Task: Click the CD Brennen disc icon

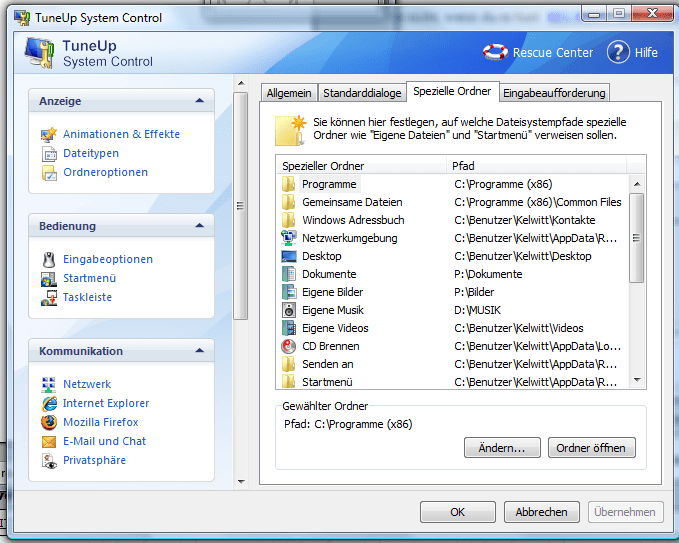Action: tap(288, 346)
